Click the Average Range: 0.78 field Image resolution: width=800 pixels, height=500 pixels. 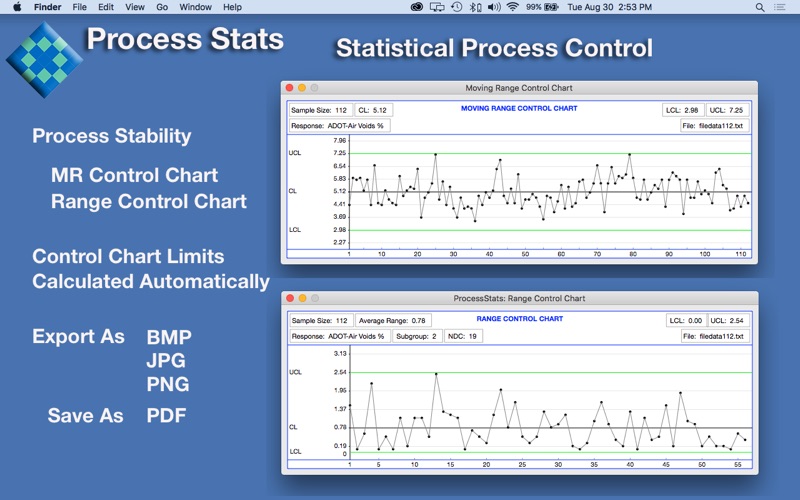393,320
